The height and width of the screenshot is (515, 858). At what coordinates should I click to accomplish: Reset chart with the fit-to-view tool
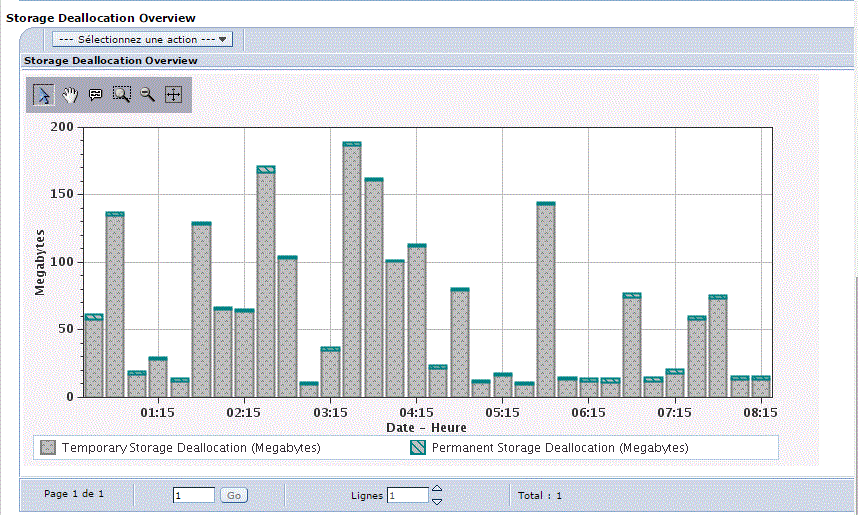pos(173,95)
